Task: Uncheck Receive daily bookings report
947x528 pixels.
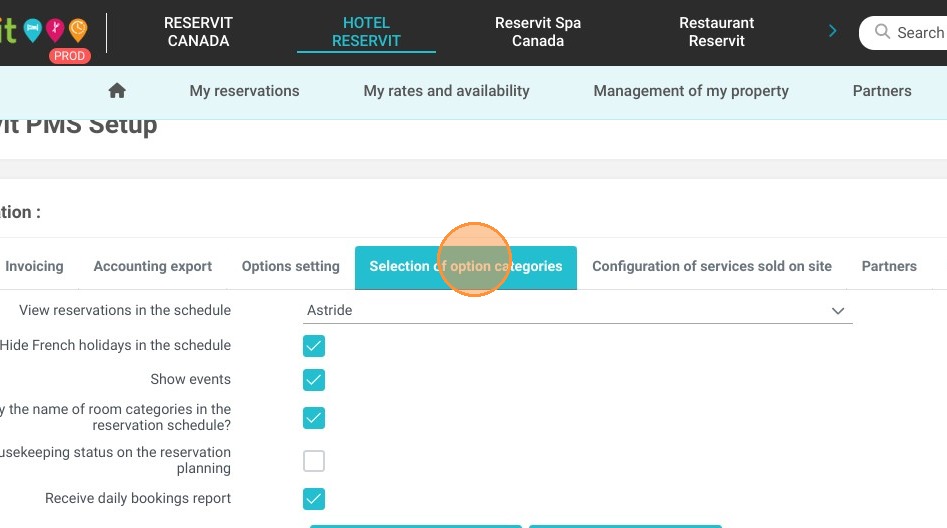Action: click(314, 499)
